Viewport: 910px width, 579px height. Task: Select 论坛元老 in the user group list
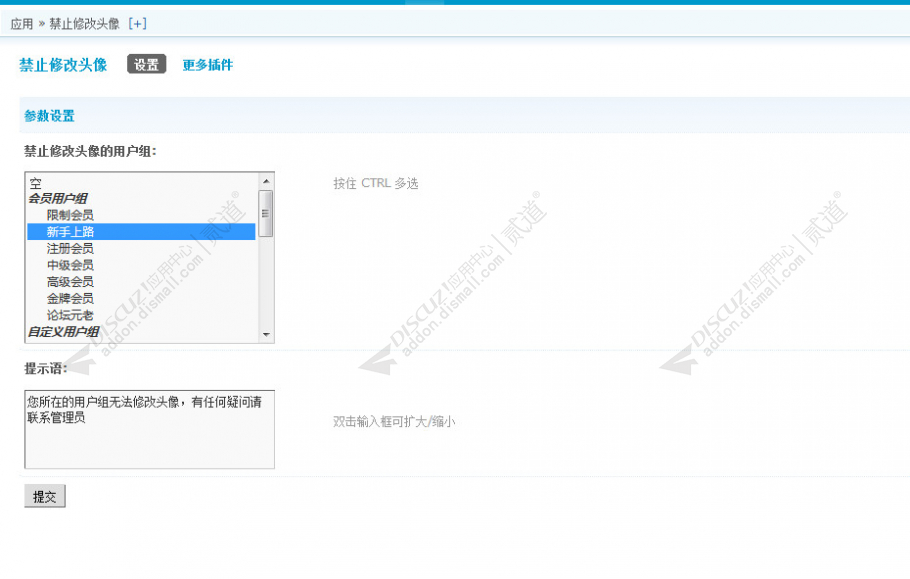click(x=141, y=315)
